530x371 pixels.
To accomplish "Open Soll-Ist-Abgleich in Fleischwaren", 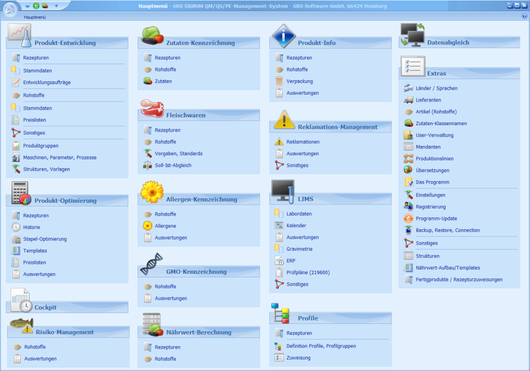I will [173, 165].
